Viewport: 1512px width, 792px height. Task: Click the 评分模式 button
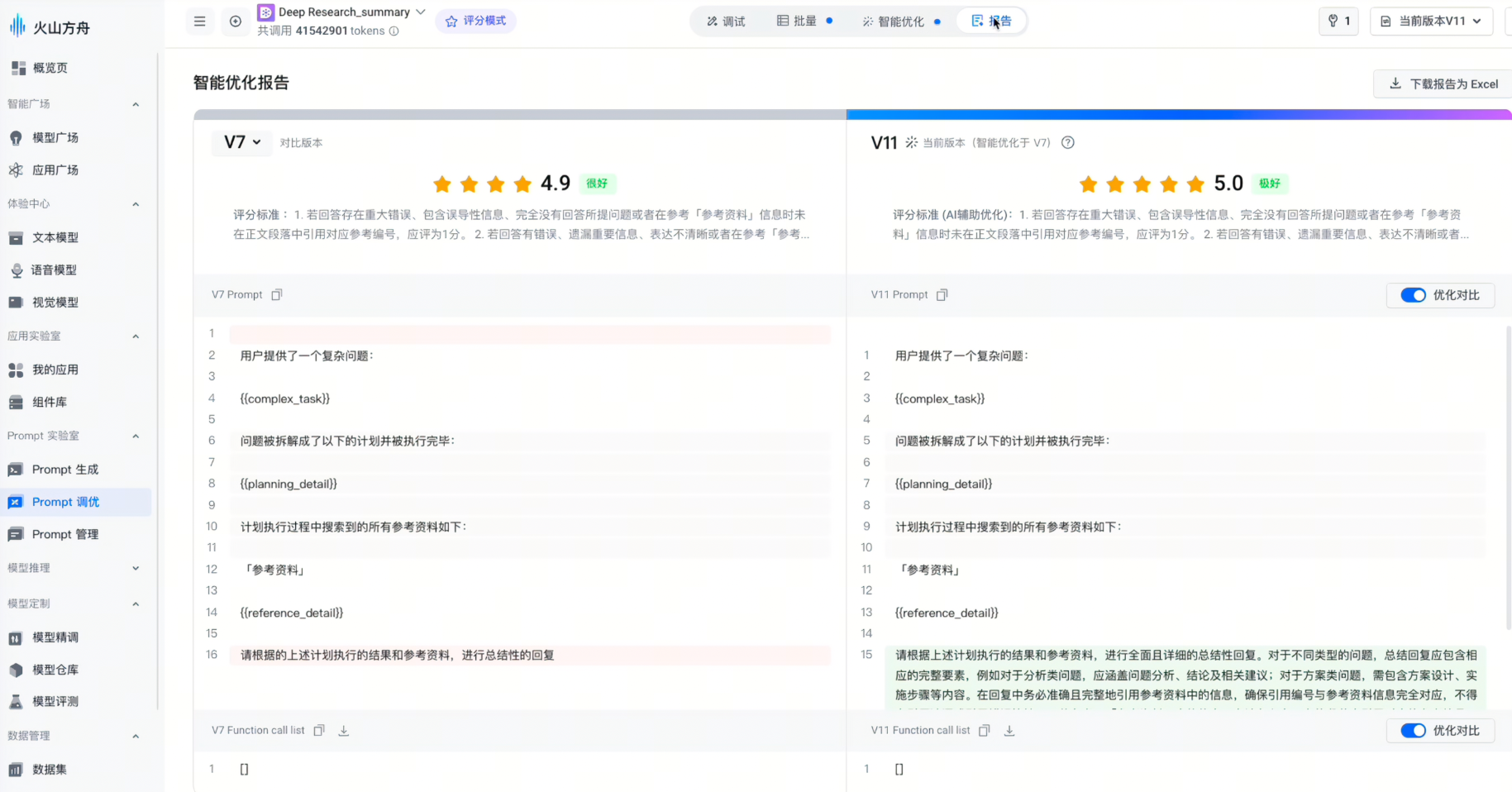click(475, 21)
